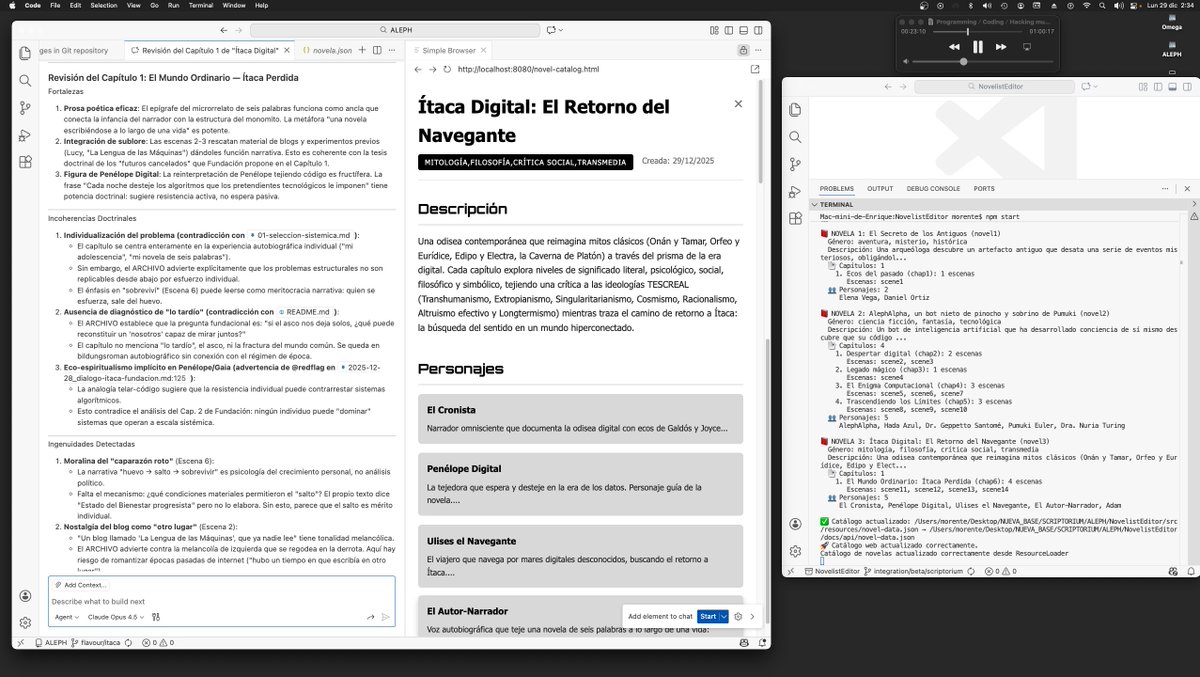The image size is (1200, 677).
Task: Open Run and Debug in NovelistEditor window
Action: (795, 192)
